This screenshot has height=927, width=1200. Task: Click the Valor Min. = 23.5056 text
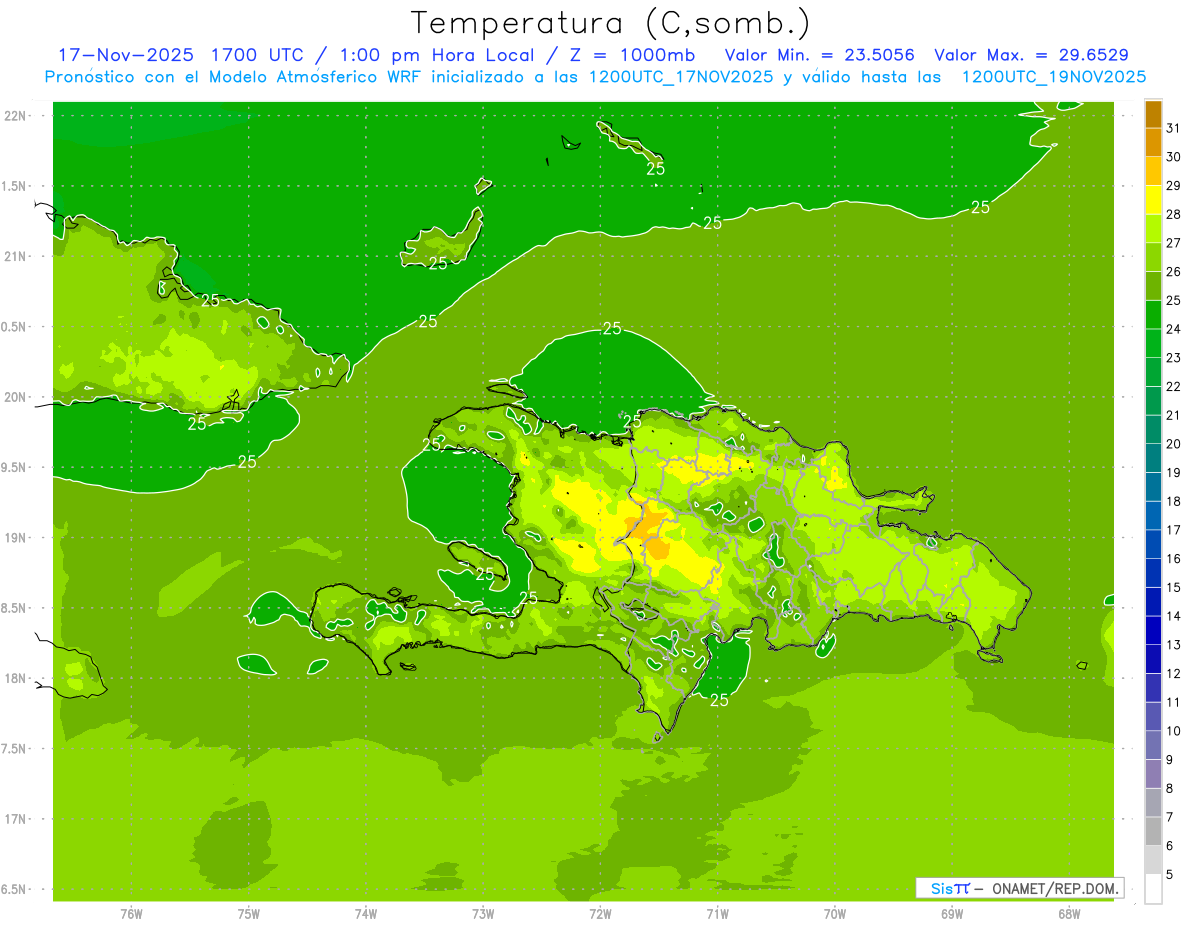(819, 55)
